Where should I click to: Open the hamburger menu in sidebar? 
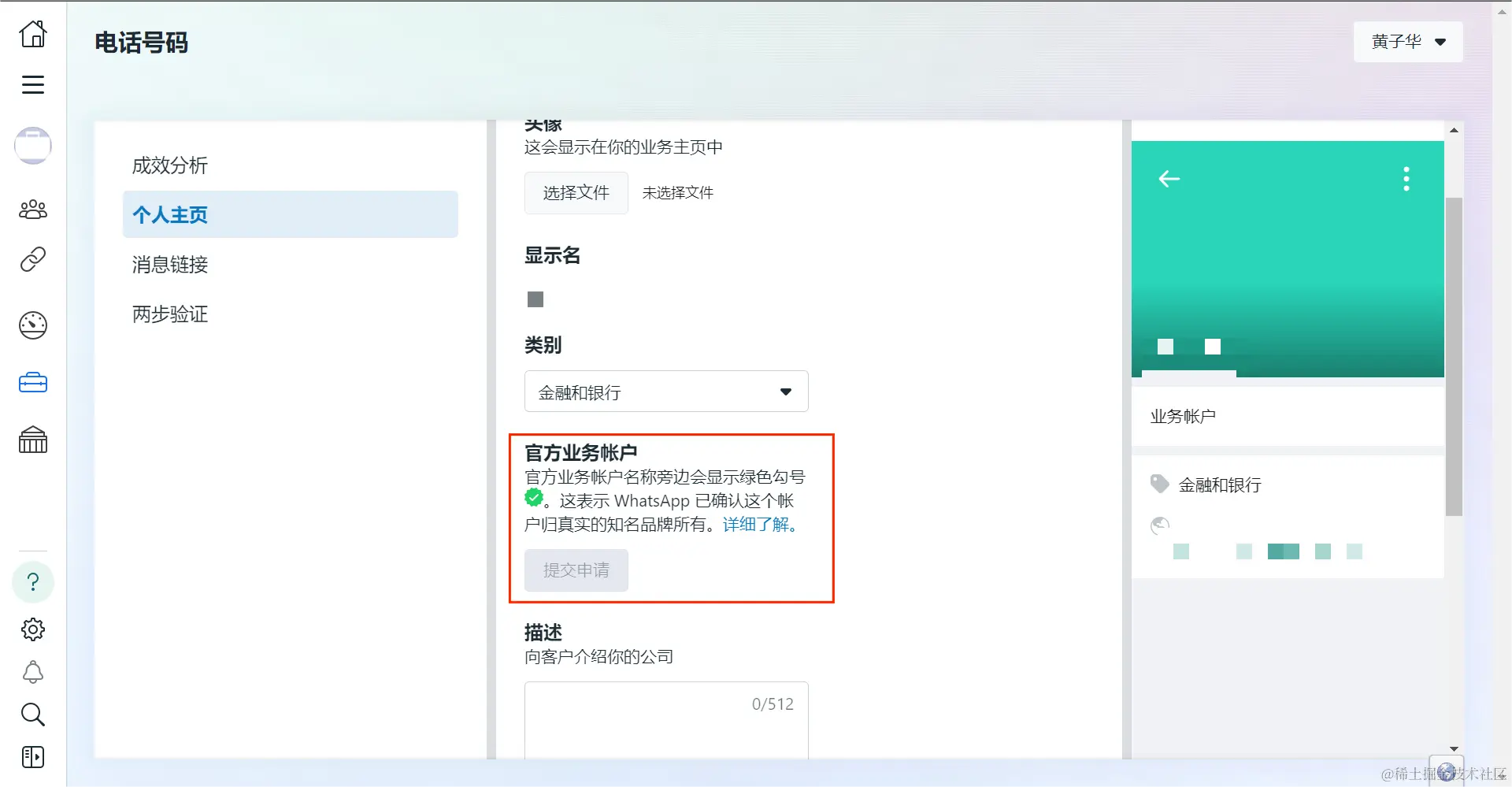tap(33, 84)
